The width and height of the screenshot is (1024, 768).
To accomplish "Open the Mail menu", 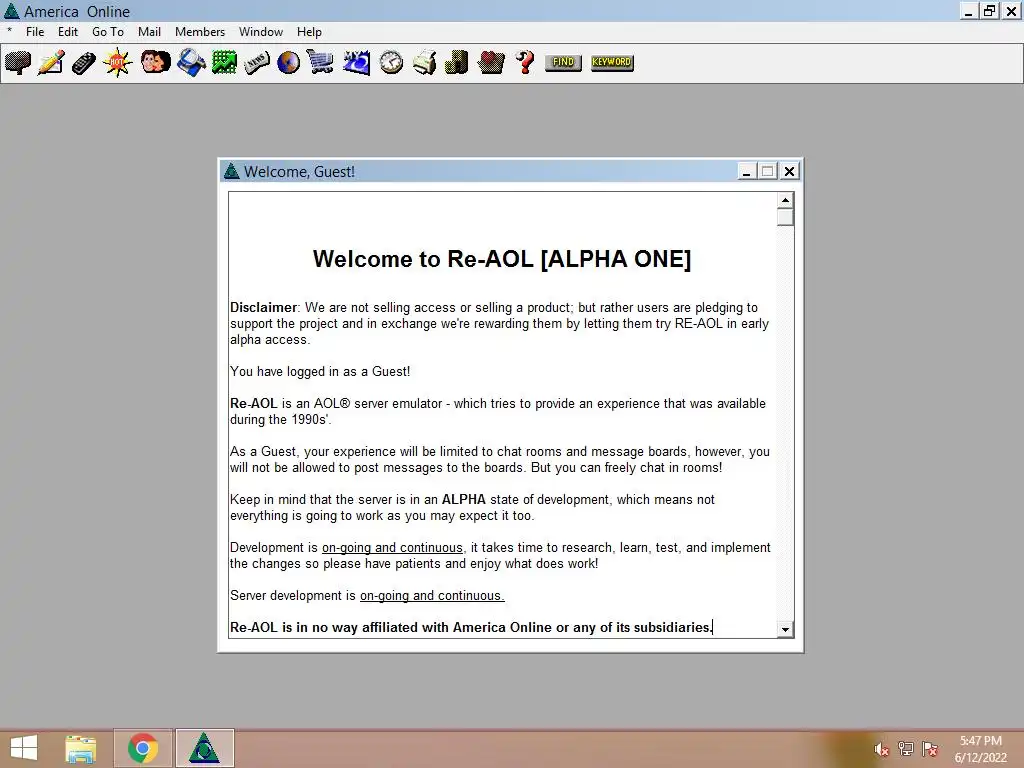I will [x=149, y=32].
